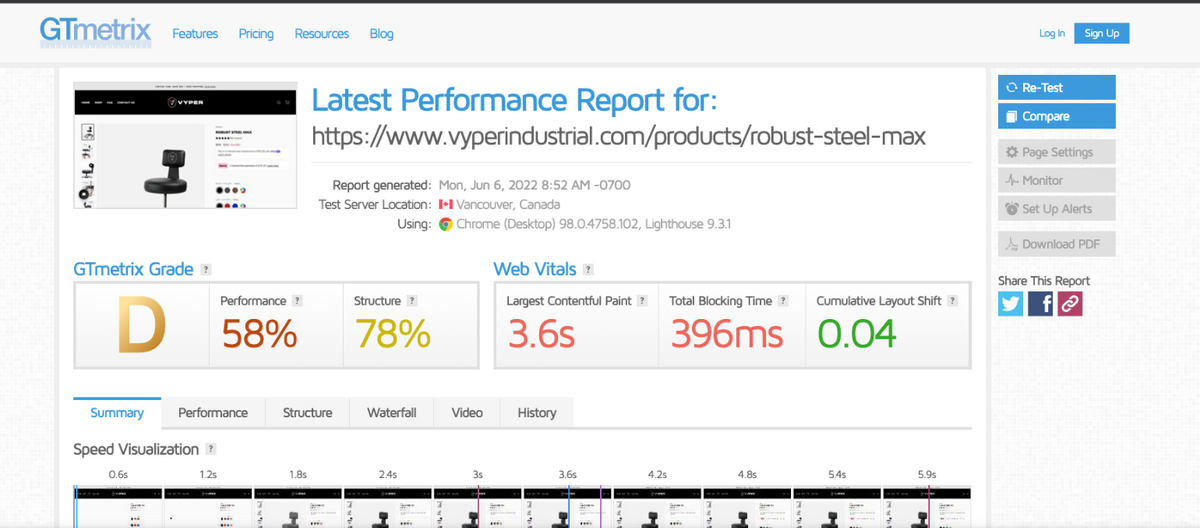
Task: Click help icon next to Performance score
Action: click(x=297, y=301)
